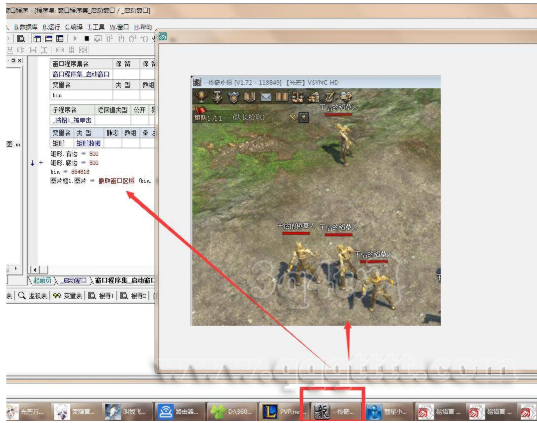
Task: Click the square button beside team bar X
Action: click(303, 117)
